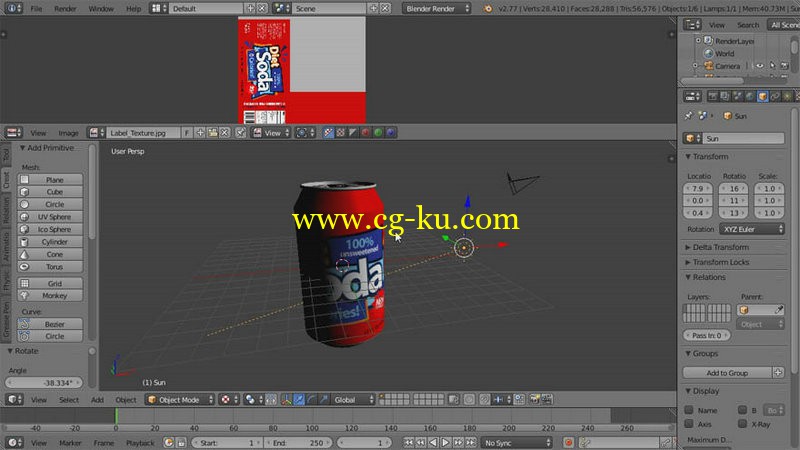Open the Render menu
The width and height of the screenshot is (800, 450).
point(65,9)
